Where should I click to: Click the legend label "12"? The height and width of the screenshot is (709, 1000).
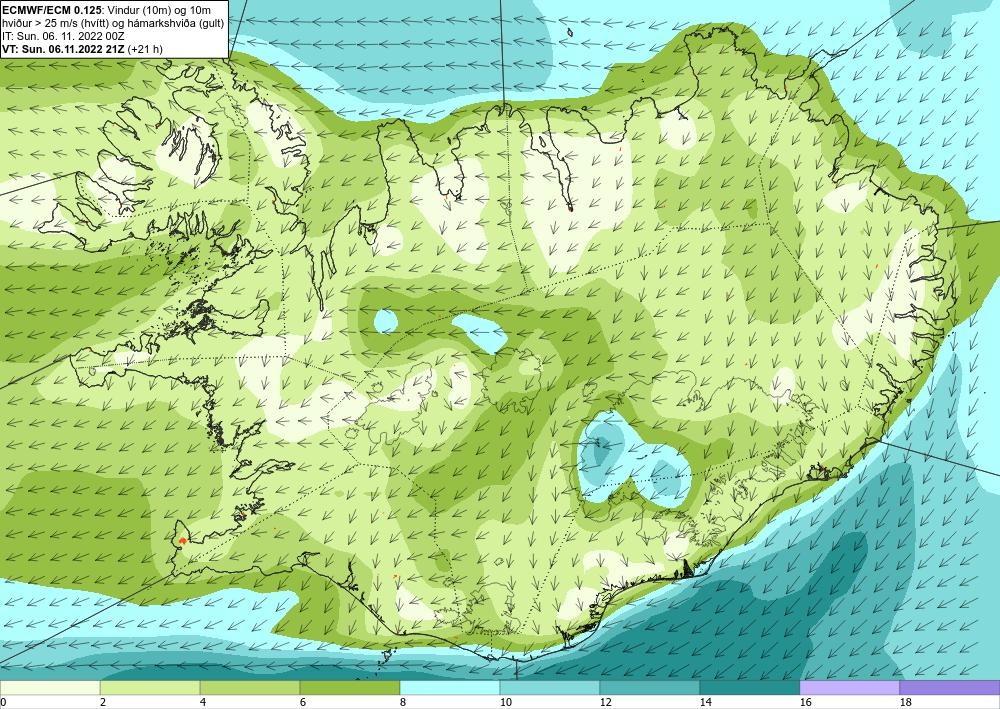[x=605, y=703]
